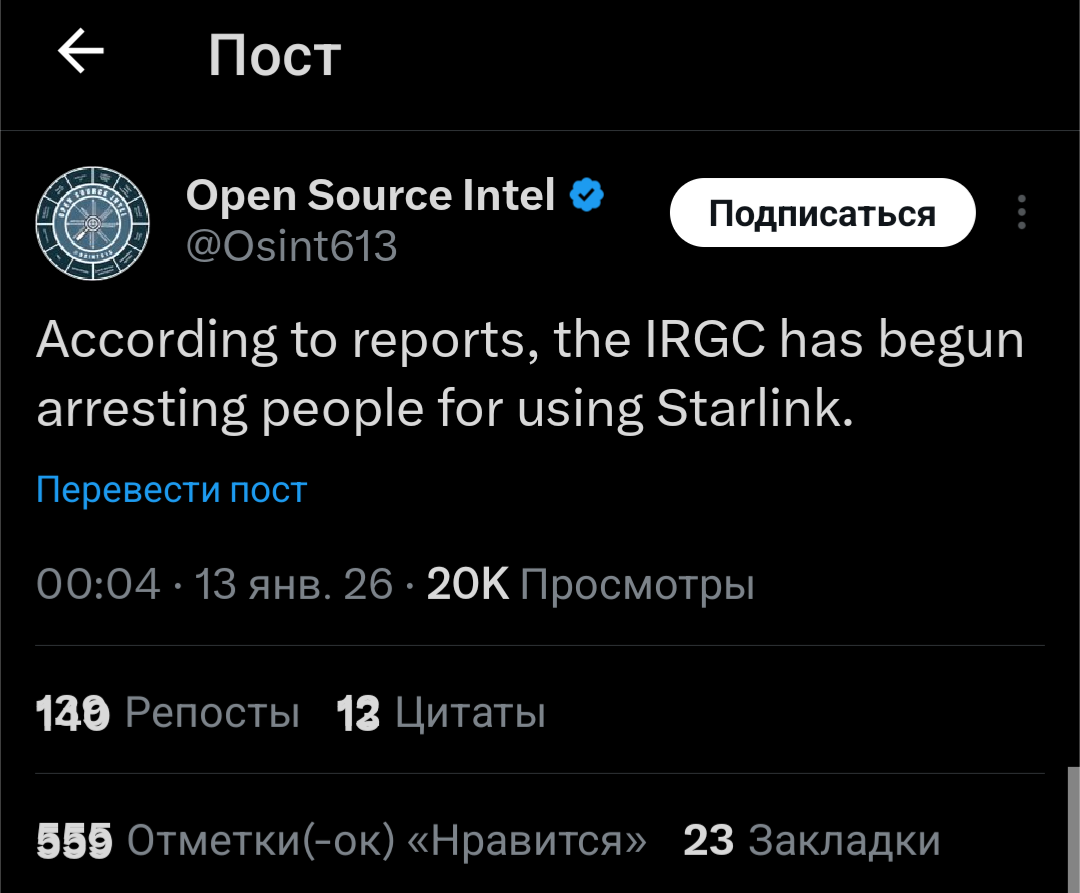
Task: Show the Отметки «Нравится» likes list
Action: point(340,840)
